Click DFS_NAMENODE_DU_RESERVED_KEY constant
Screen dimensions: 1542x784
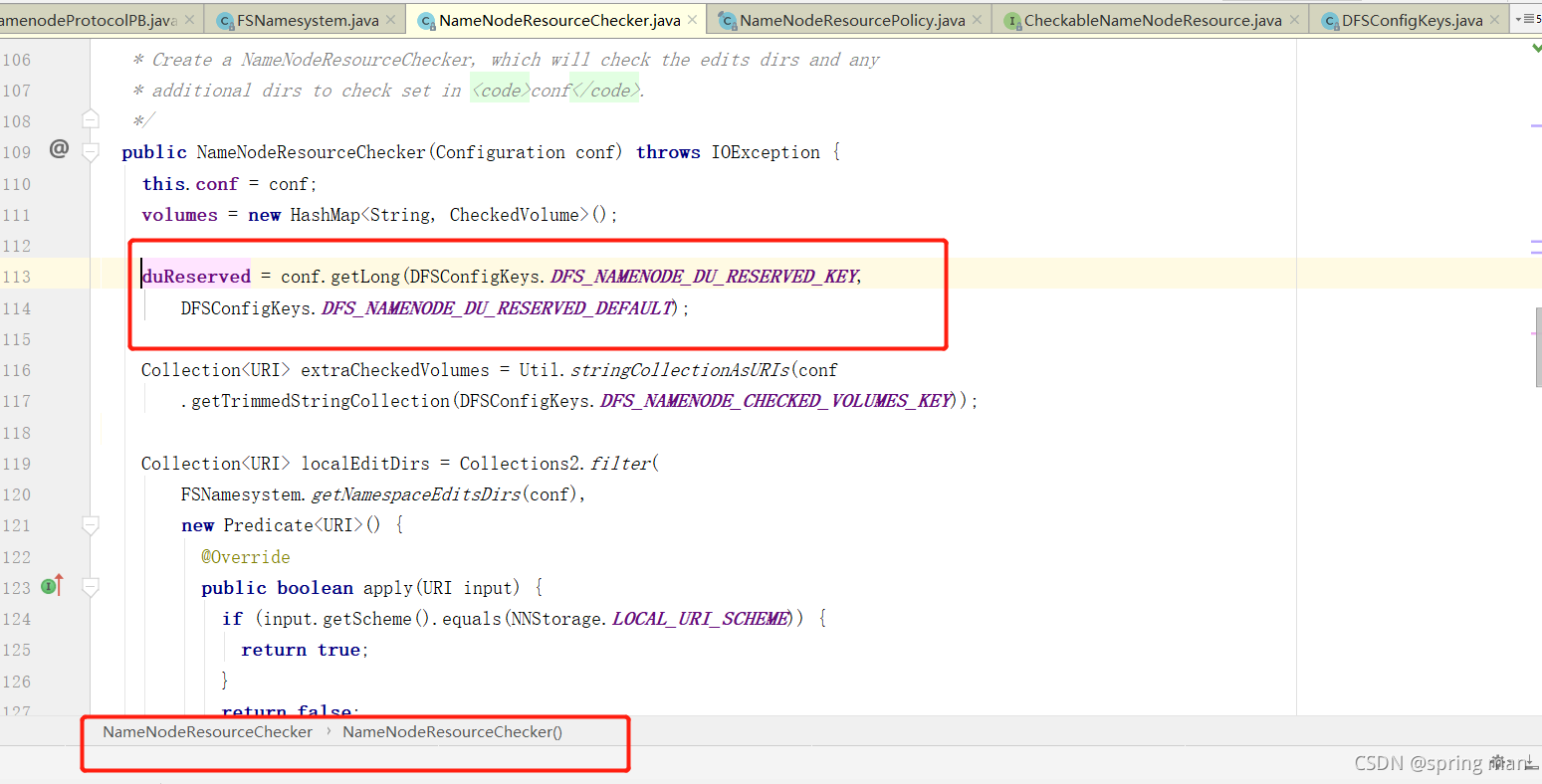704,277
